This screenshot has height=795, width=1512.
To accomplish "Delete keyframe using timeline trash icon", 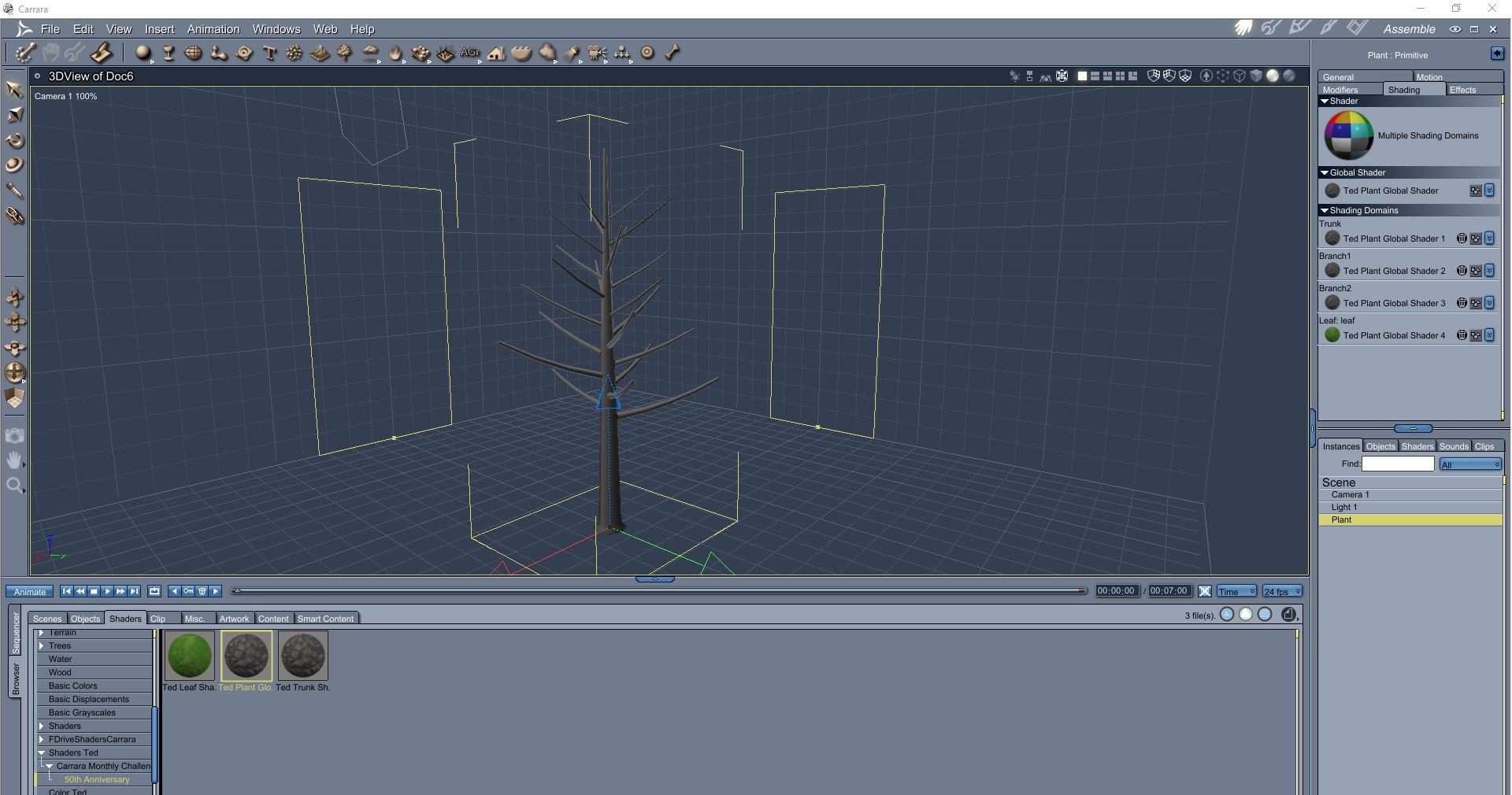I will click(x=202, y=591).
